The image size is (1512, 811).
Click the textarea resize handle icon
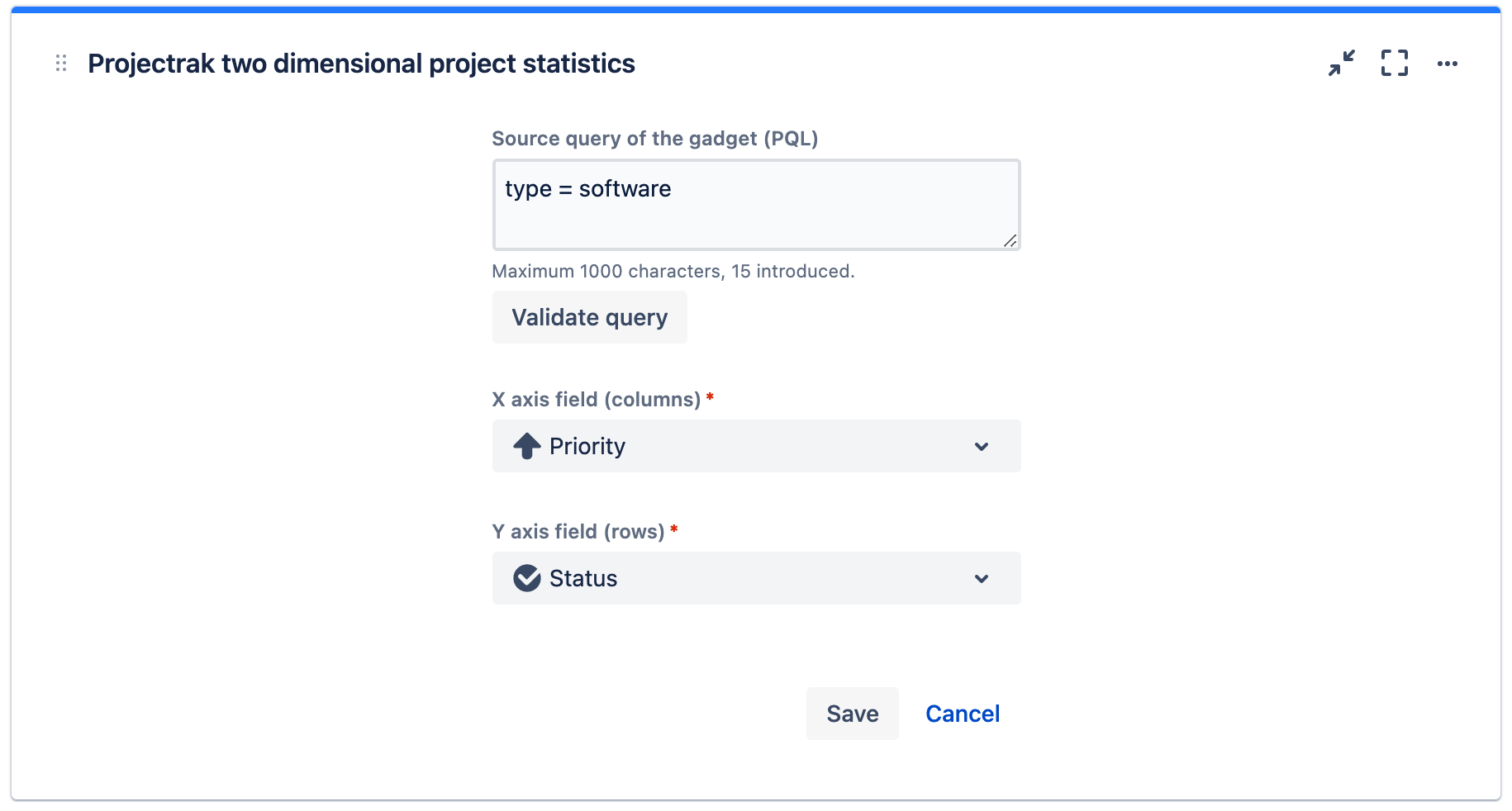1010,242
